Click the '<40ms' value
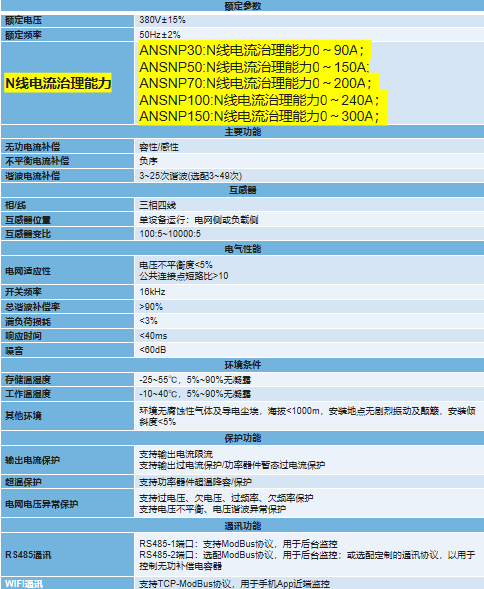Viewport: 484px width, 589px height. click(153, 335)
